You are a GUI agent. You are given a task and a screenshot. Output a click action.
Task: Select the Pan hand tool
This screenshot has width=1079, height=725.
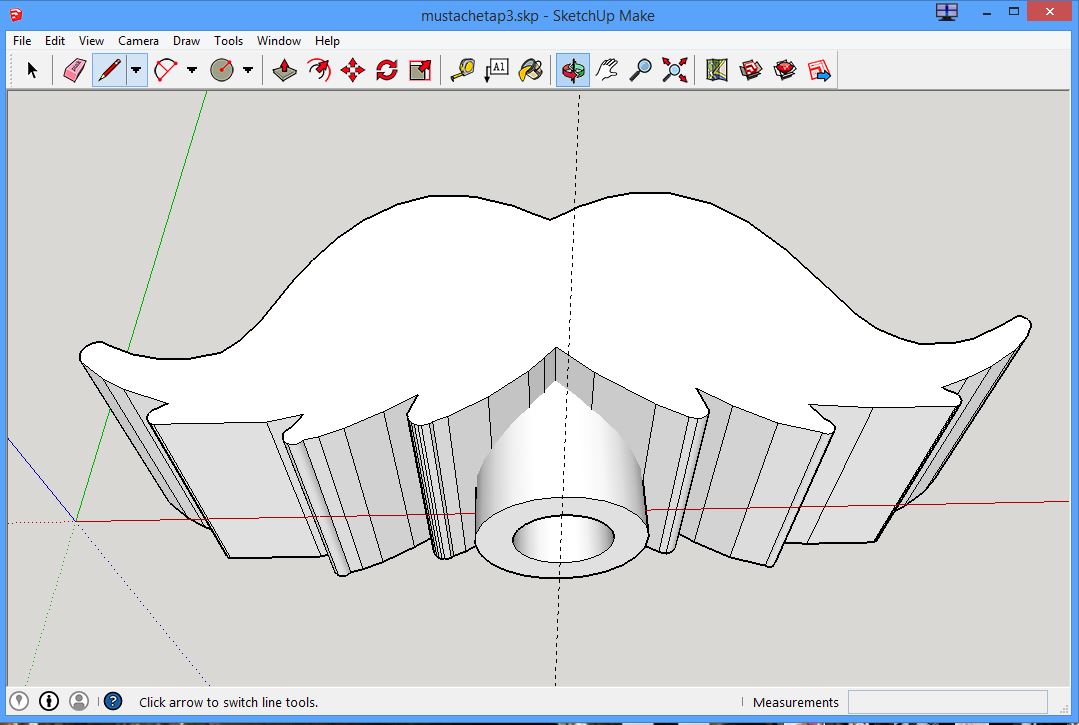(x=607, y=70)
